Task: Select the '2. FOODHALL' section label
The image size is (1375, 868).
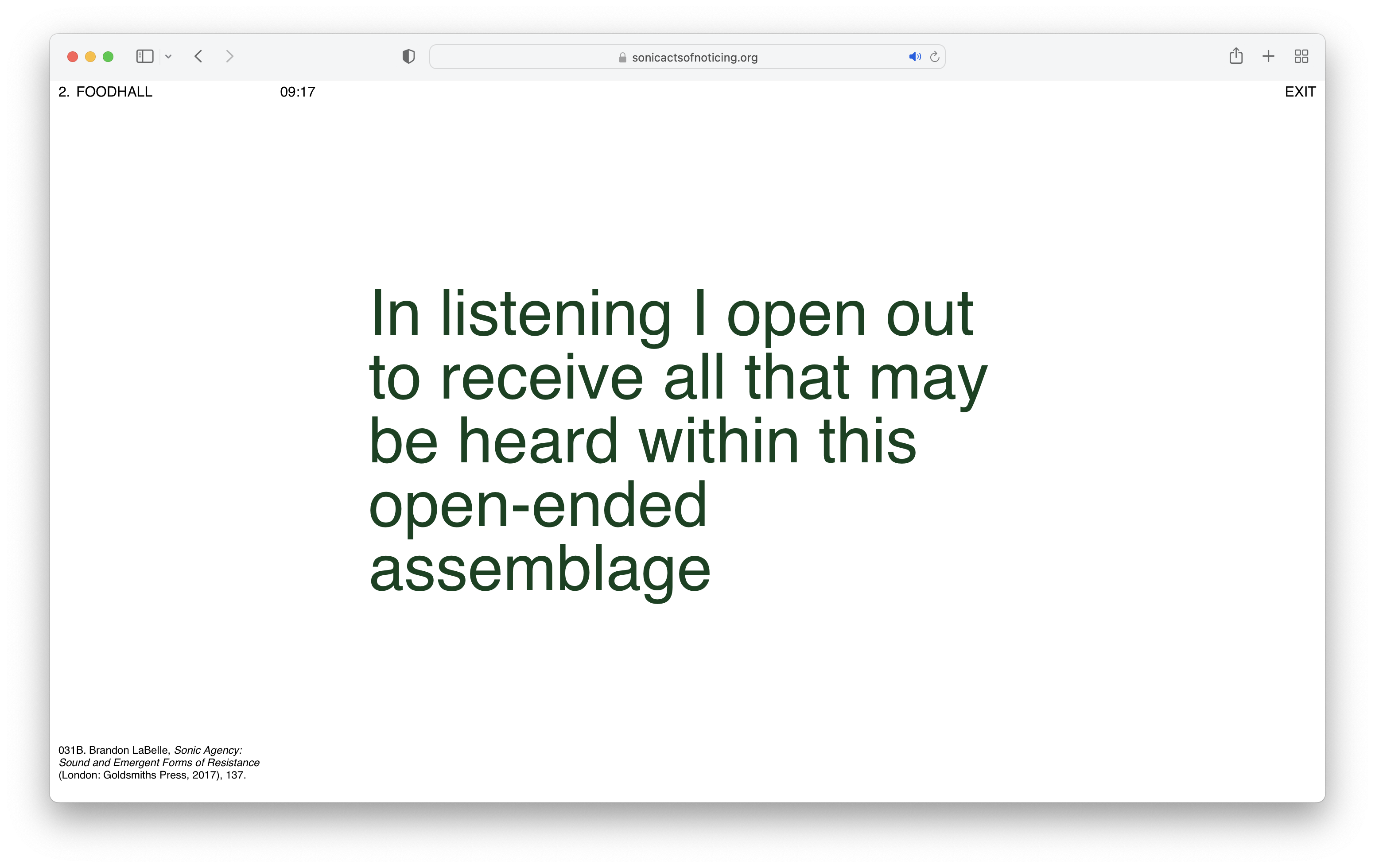Action: 105,91
